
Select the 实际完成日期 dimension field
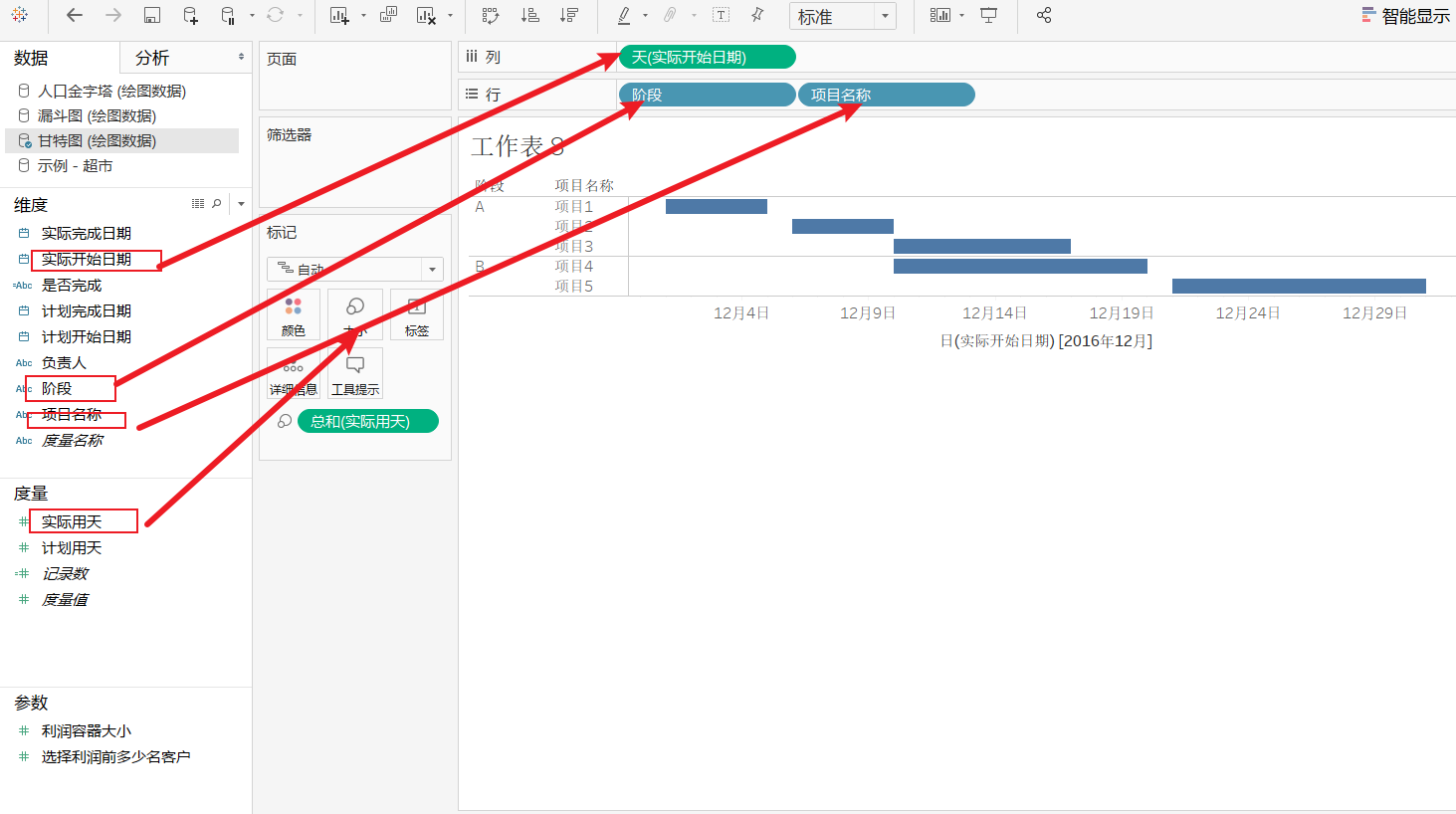[x=86, y=233]
